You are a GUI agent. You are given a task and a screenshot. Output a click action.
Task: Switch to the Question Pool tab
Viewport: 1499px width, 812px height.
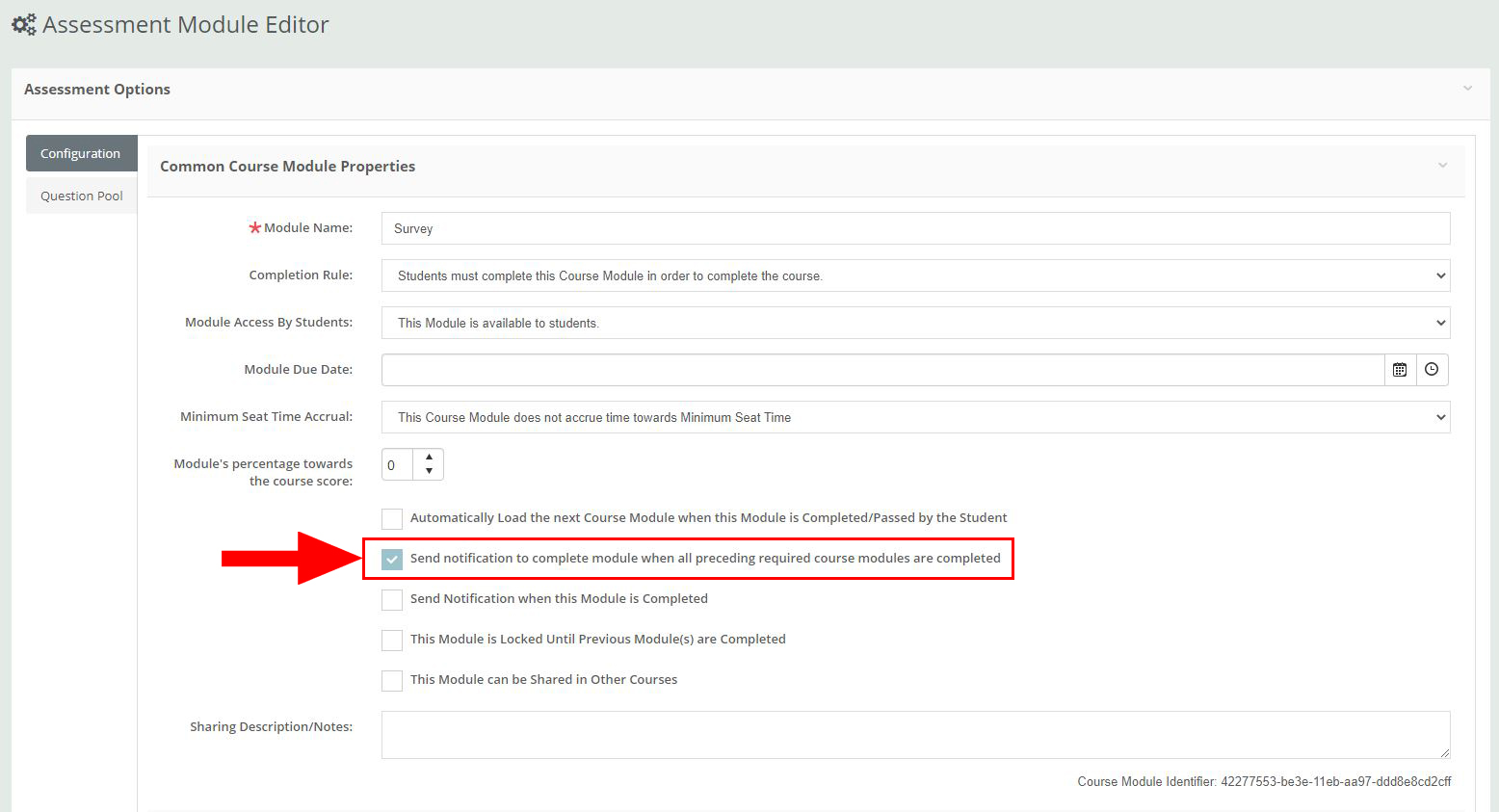point(81,196)
